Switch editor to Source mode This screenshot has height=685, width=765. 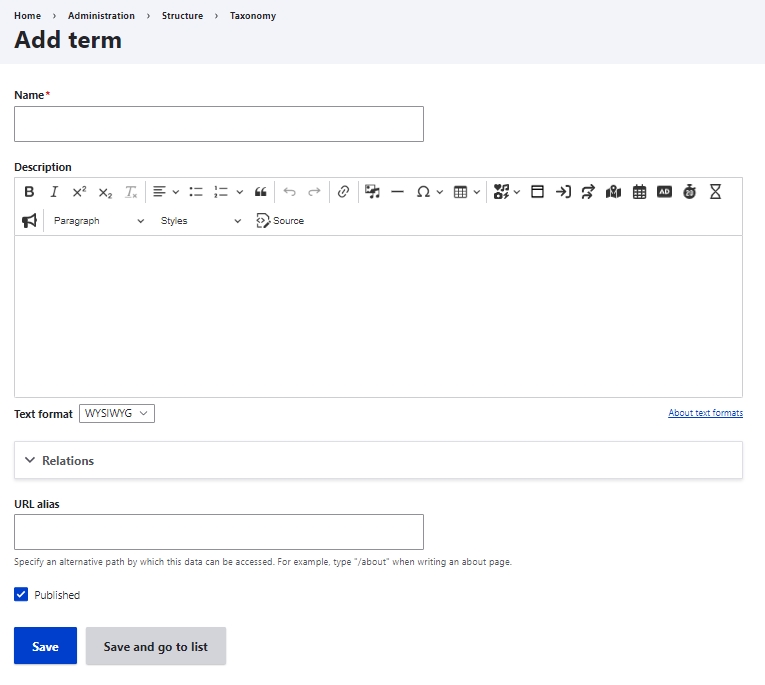(x=280, y=221)
